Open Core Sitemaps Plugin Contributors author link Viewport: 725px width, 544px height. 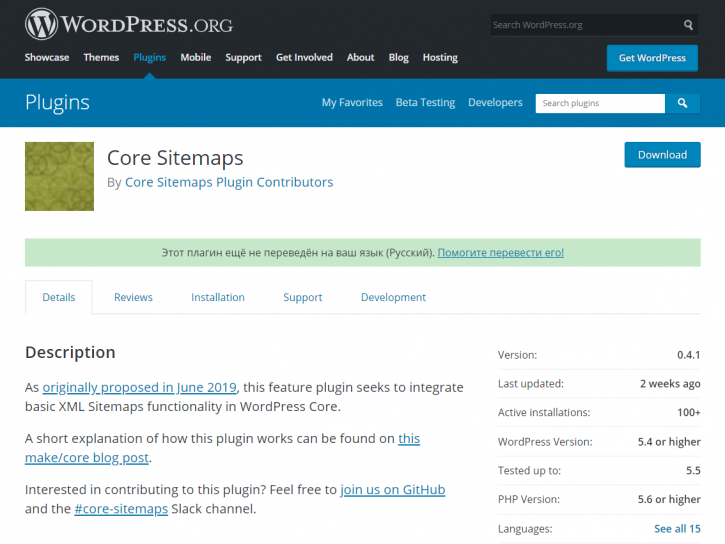pyautogui.click(x=229, y=182)
